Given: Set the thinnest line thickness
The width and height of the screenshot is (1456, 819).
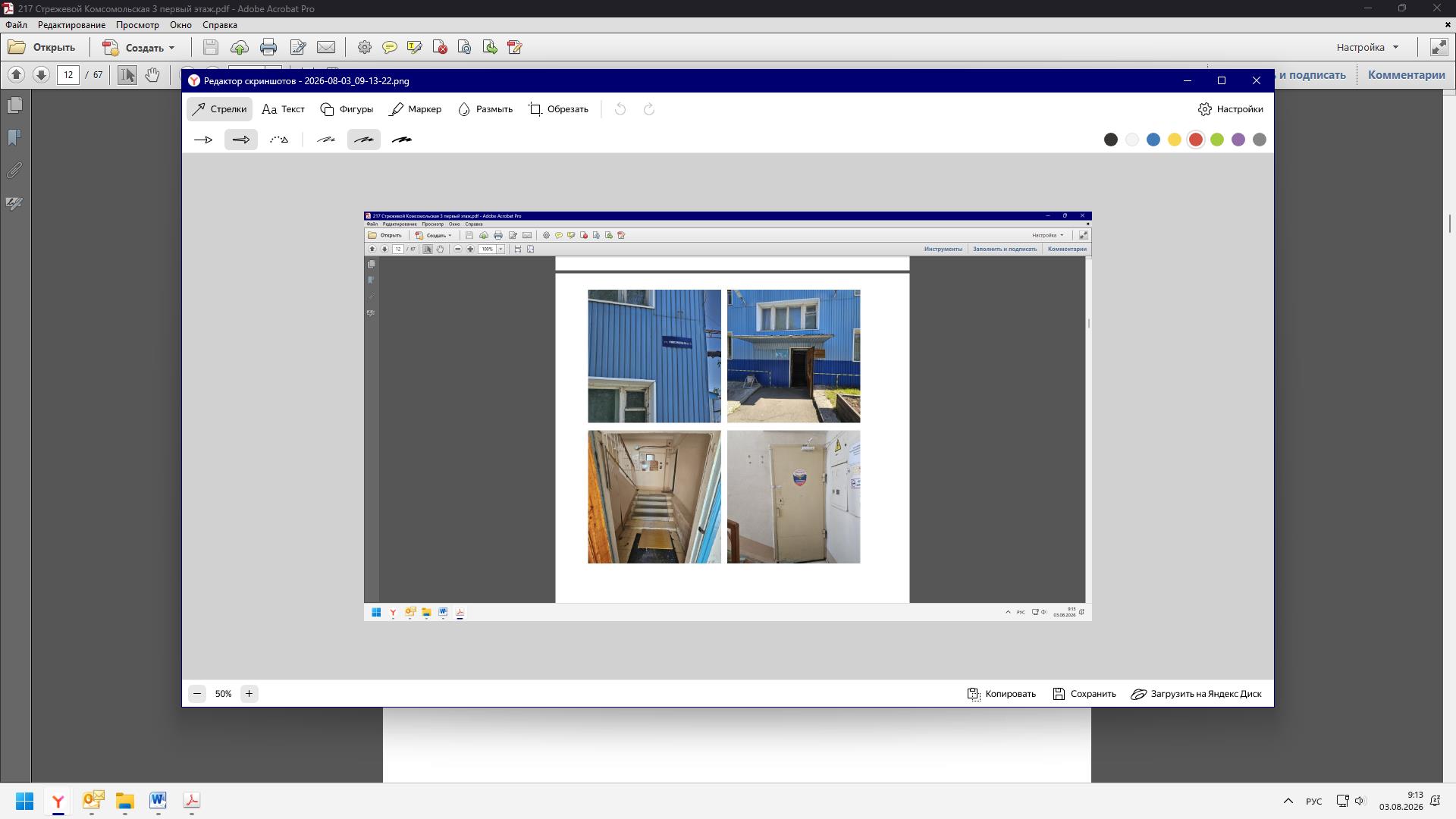Looking at the screenshot, I should tap(326, 140).
